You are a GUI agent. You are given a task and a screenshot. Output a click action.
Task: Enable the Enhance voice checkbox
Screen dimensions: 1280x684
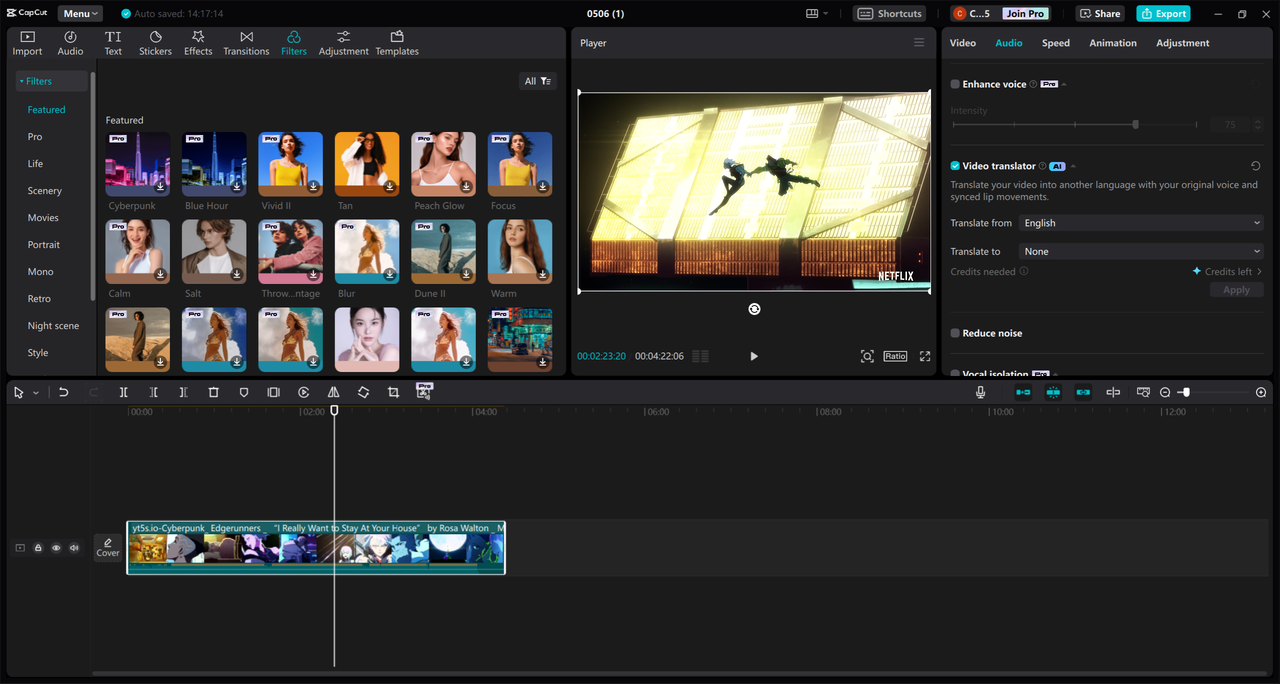[955, 84]
